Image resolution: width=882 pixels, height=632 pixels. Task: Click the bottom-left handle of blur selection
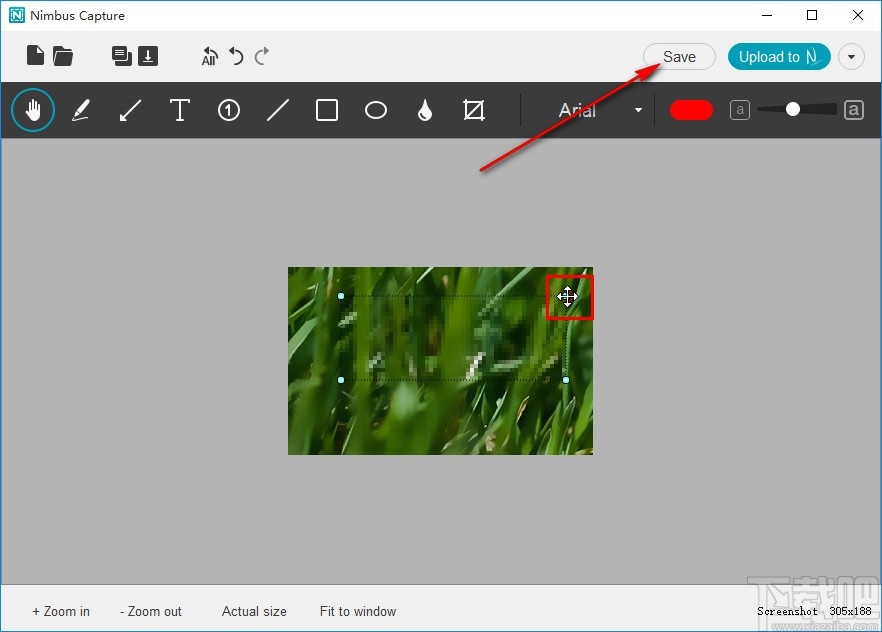click(x=341, y=380)
